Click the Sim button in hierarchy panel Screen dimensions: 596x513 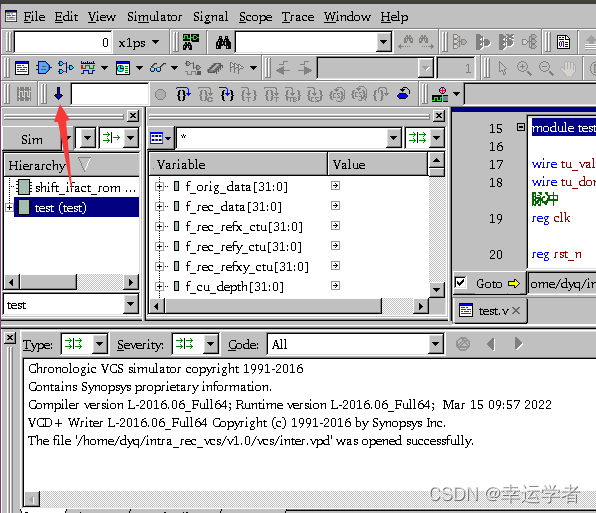click(32, 139)
